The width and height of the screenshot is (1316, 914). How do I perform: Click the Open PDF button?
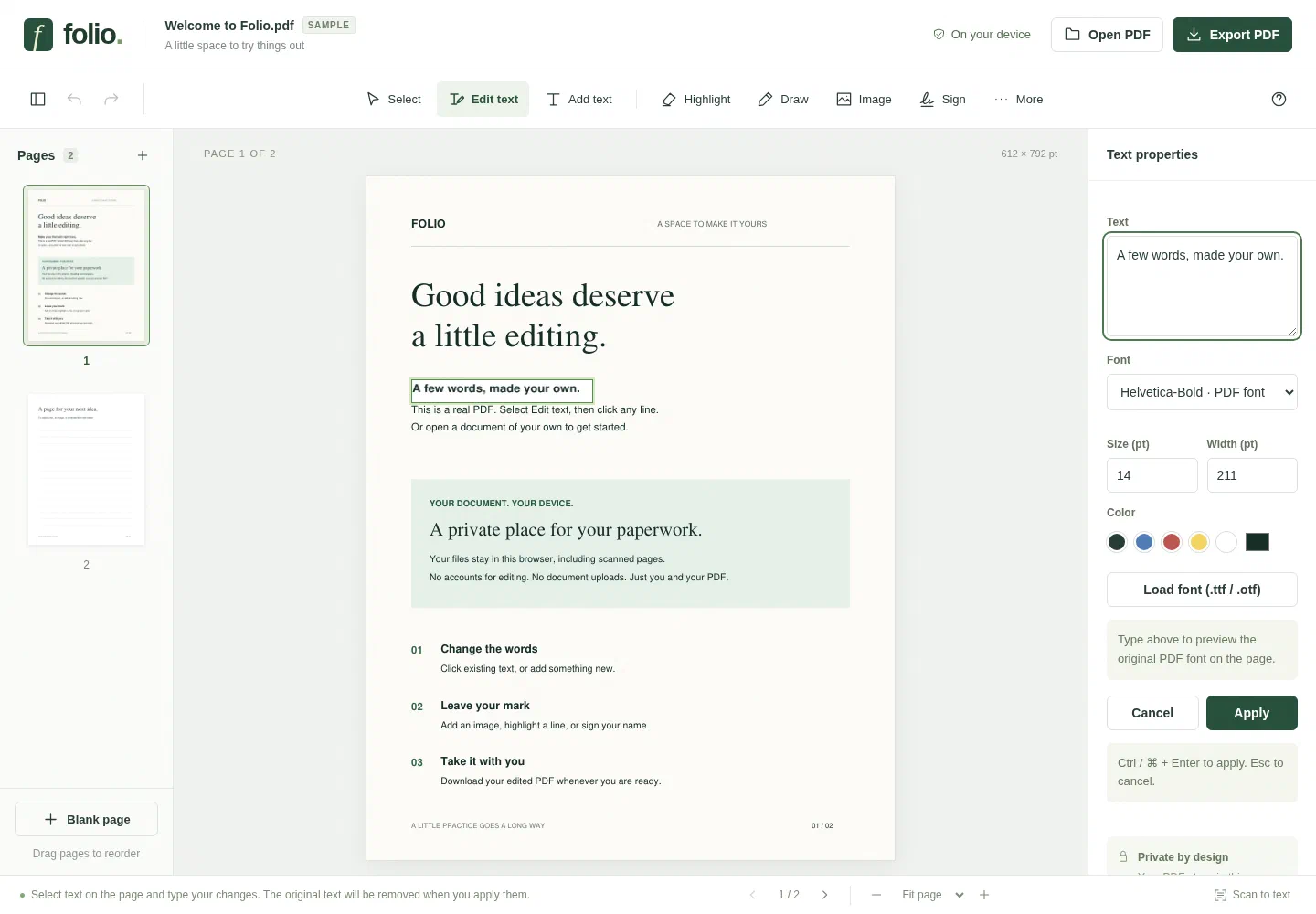click(x=1107, y=35)
